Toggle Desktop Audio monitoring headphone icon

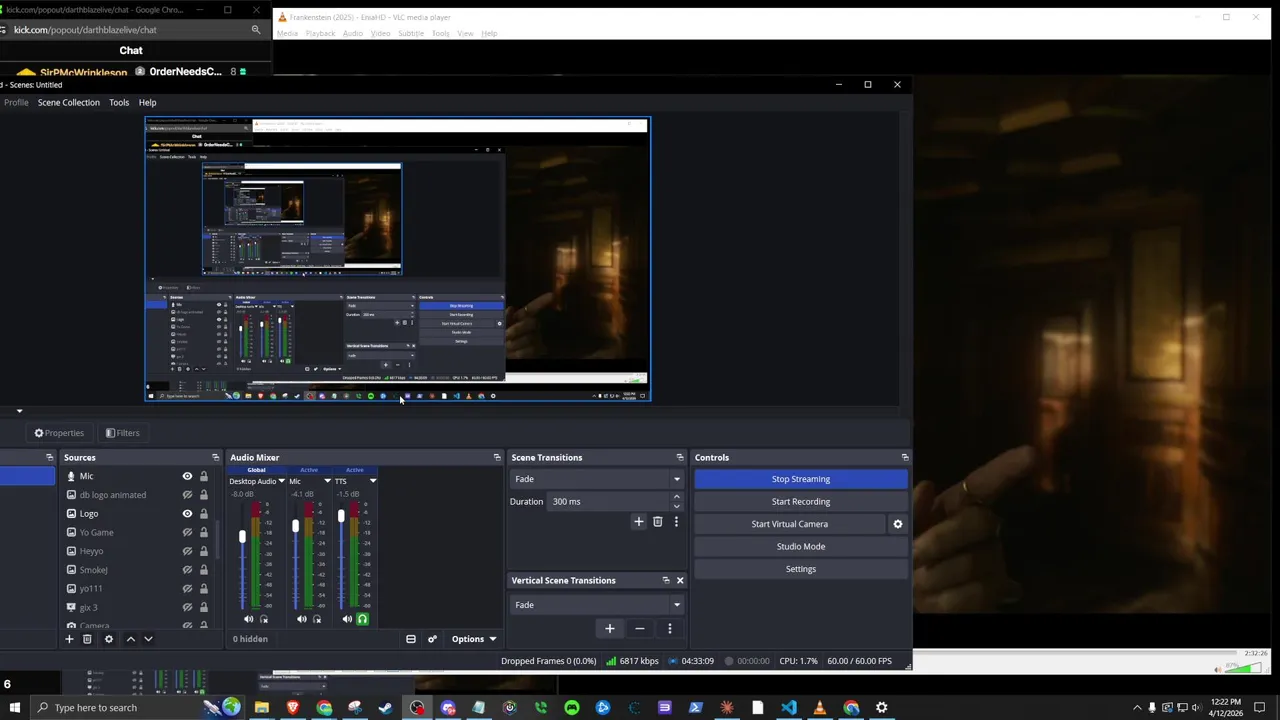point(264,619)
